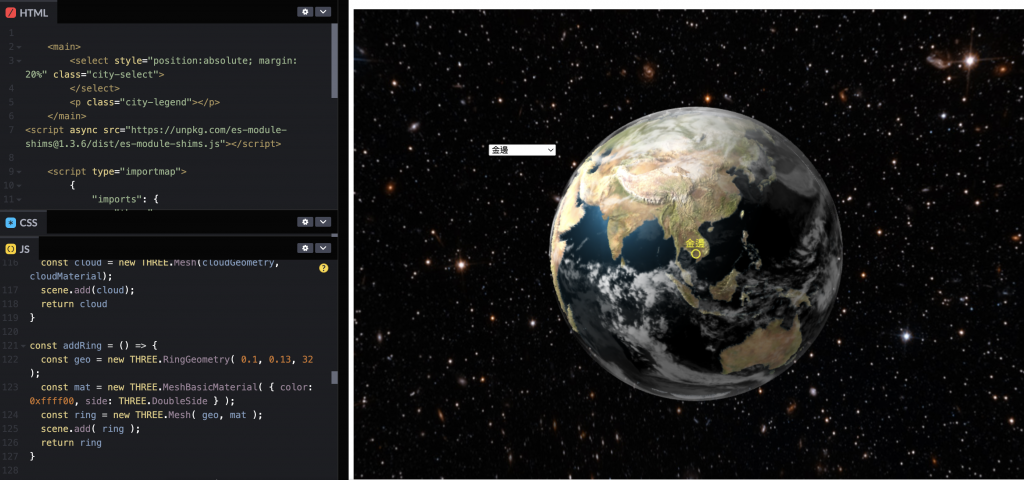Image resolution: width=1024 pixels, height=480 pixels.
Task: Open JS editor settings gear
Action: [305, 248]
